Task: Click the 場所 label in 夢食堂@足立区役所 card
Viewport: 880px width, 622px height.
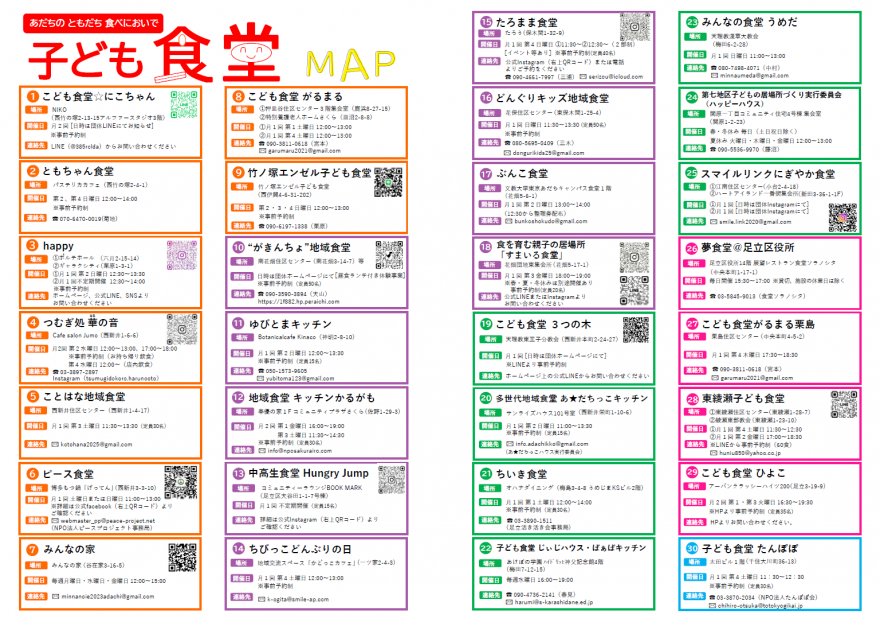Action: point(695,263)
